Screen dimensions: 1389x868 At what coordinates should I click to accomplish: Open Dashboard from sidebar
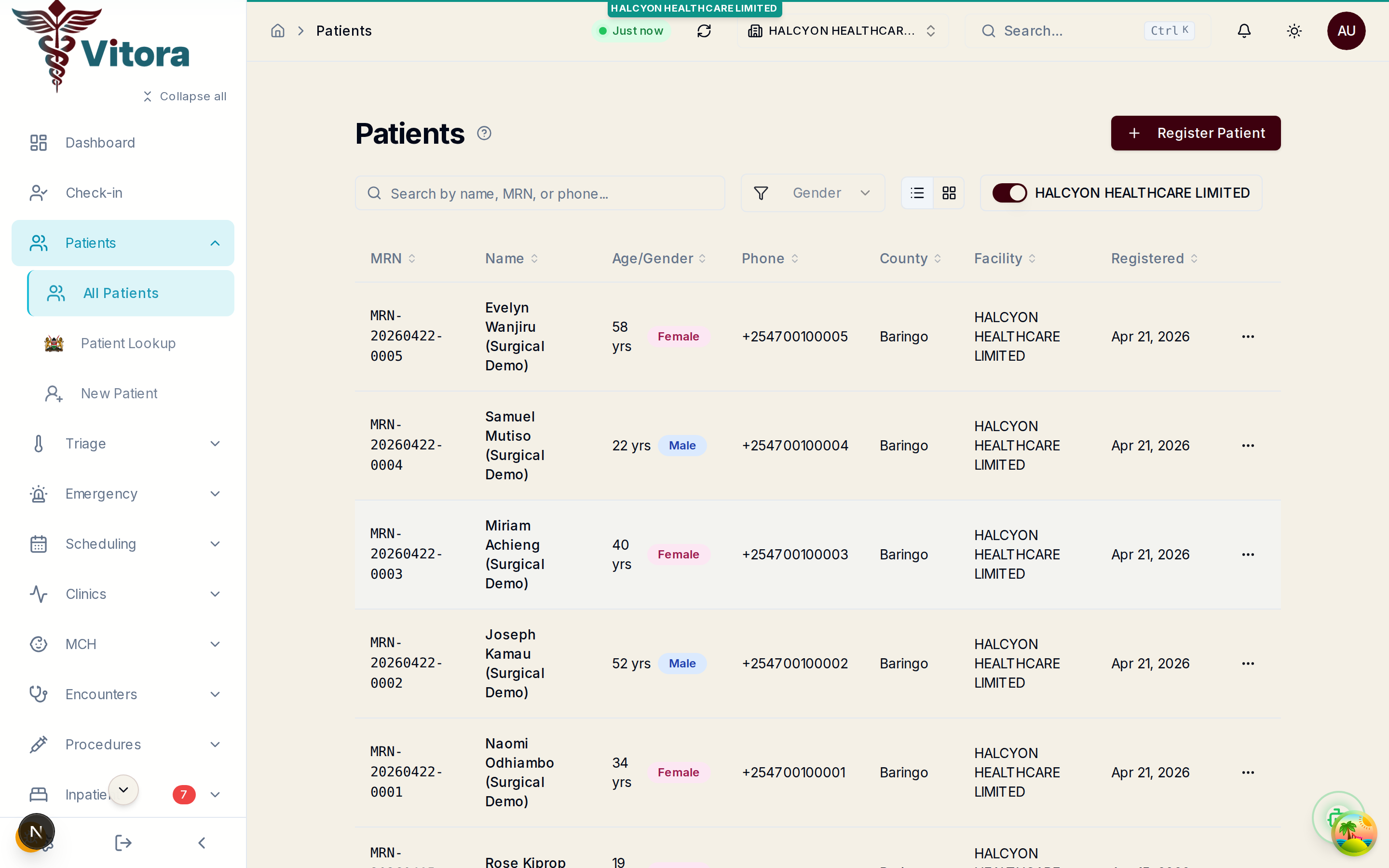point(123,142)
